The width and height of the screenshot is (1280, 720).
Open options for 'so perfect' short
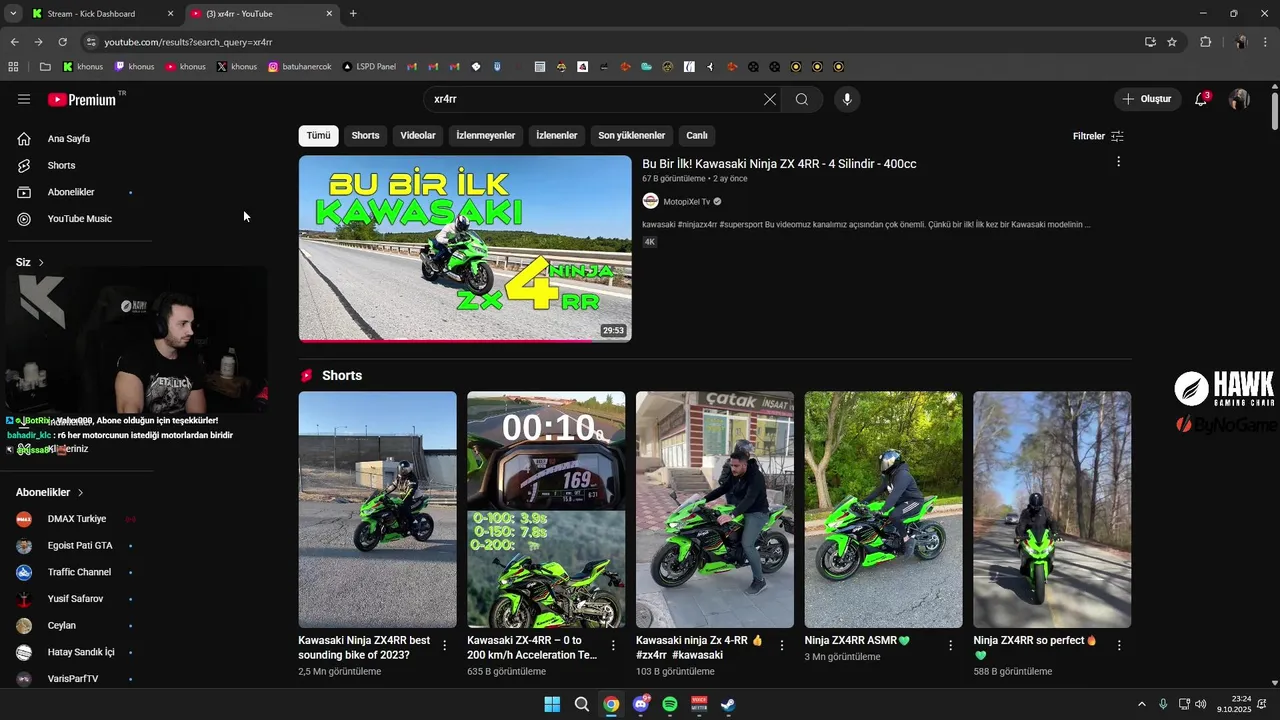pyautogui.click(x=1119, y=646)
